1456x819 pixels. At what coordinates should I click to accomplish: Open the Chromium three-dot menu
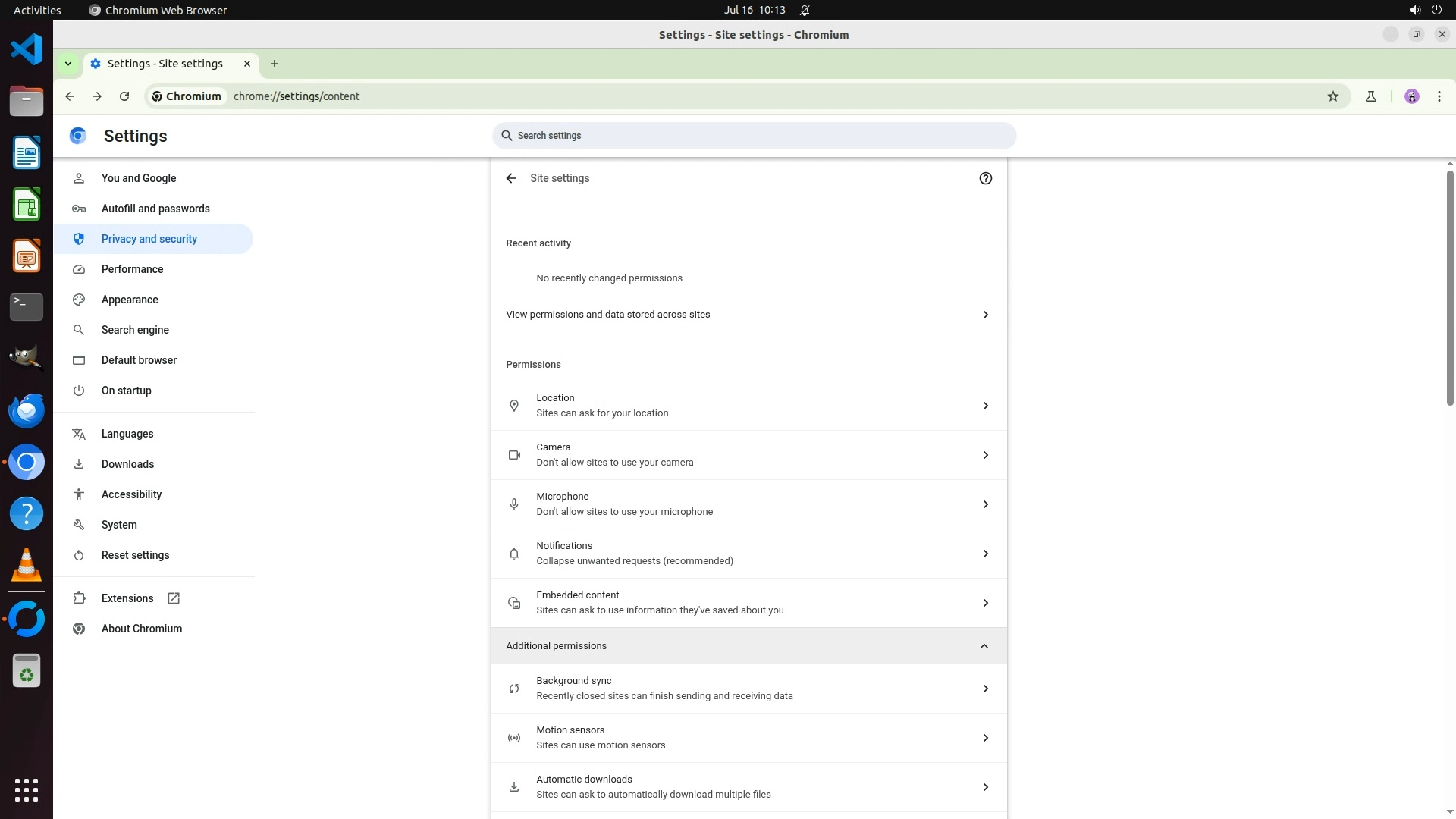coord(1439,96)
